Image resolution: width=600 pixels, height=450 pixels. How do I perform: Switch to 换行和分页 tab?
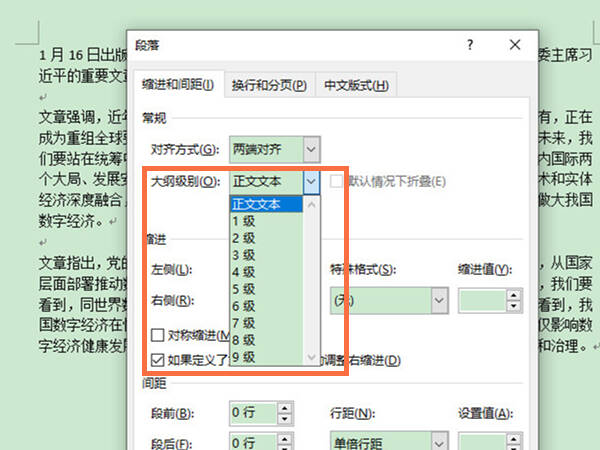tap(269, 85)
